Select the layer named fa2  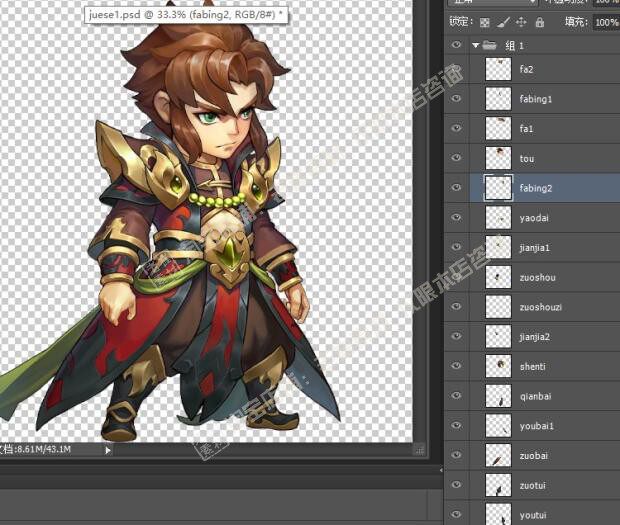click(526, 70)
